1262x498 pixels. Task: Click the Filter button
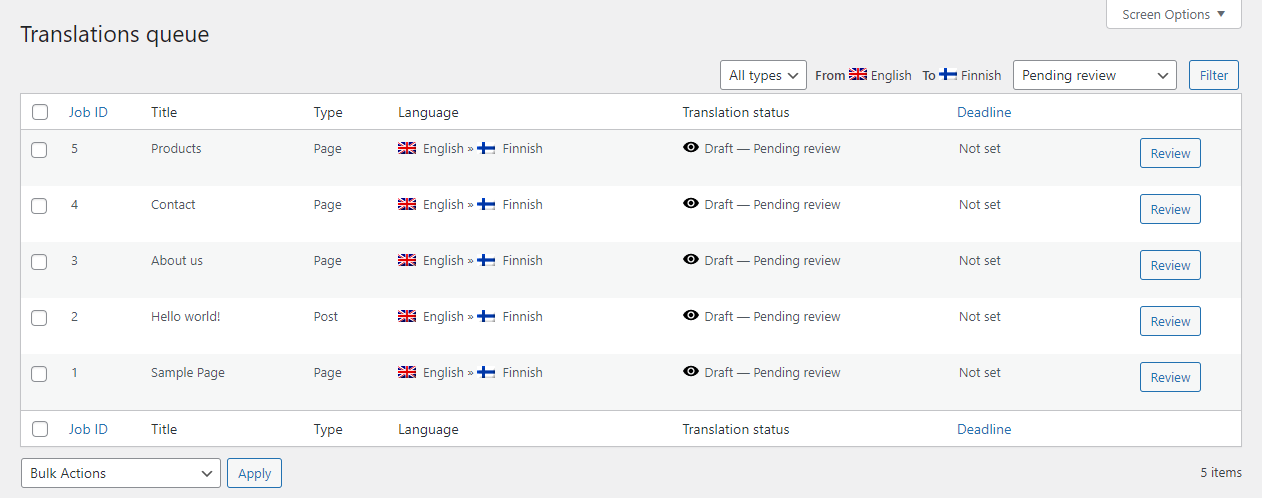coord(1214,75)
